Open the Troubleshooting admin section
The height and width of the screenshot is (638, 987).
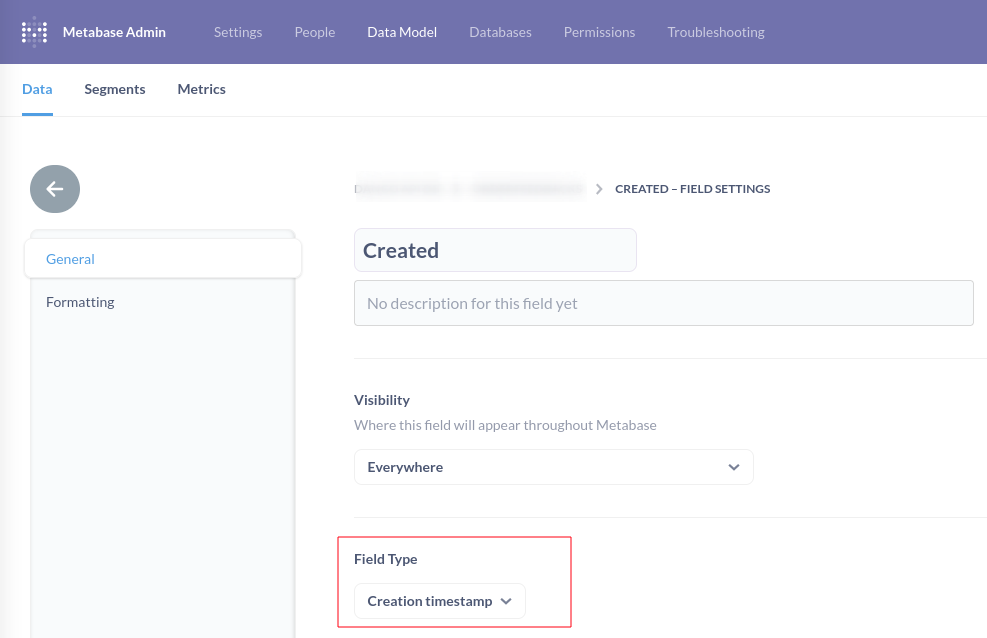pyautogui.click(x=715, y=32)
